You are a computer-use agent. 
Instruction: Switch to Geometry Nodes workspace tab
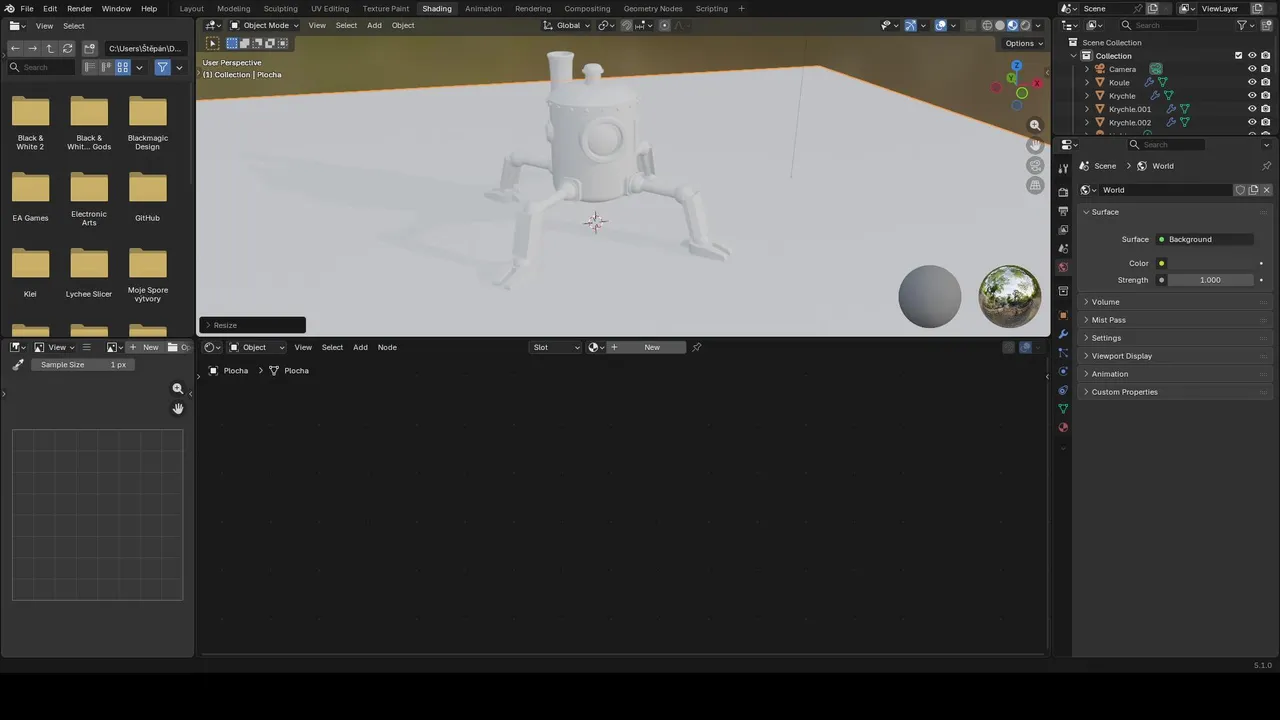tap(653, 8)
